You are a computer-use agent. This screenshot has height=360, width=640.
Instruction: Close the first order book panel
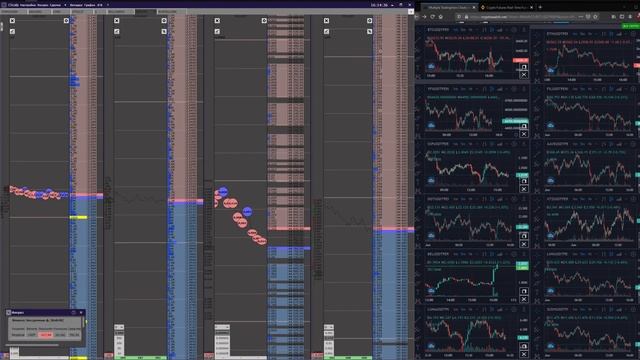[12, 20]
